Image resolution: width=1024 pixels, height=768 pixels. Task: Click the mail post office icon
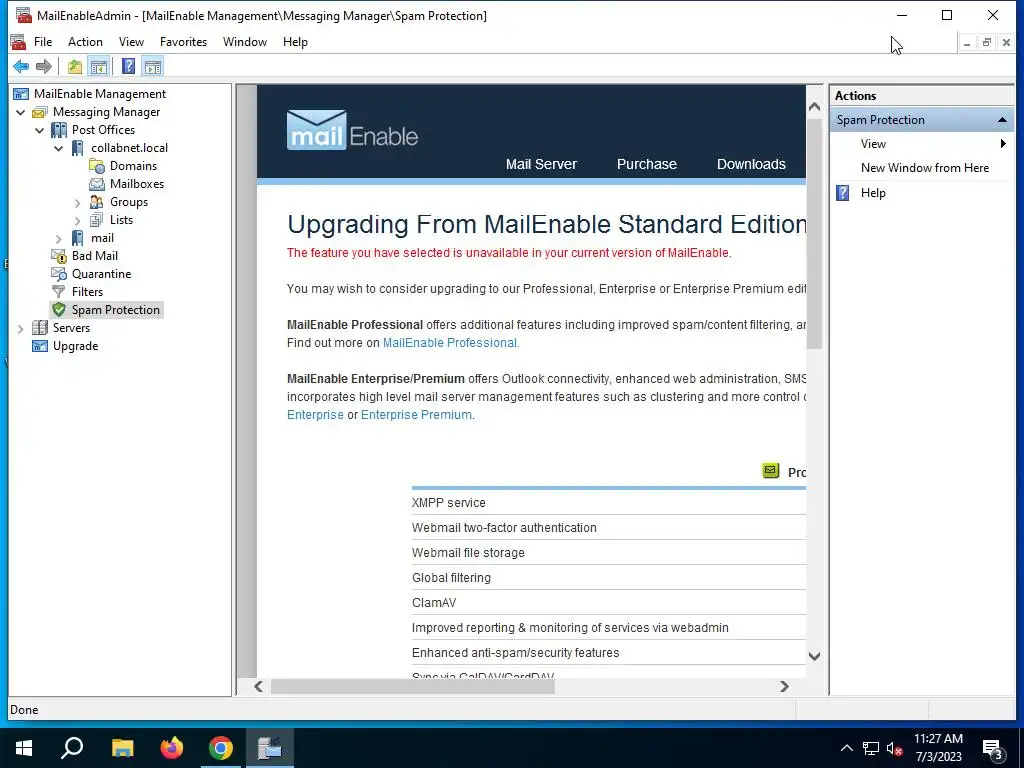click(78, 238)
